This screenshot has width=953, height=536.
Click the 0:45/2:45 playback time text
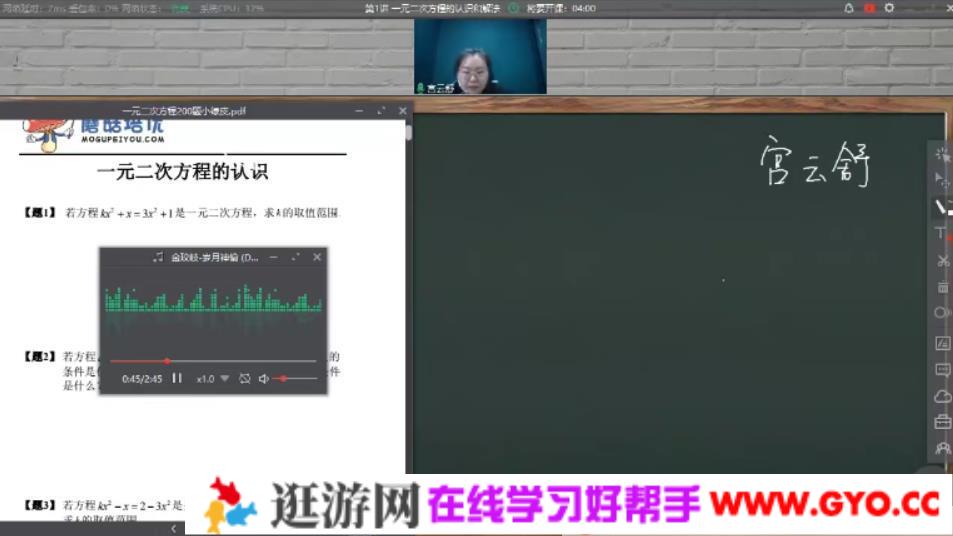pos(142,379)
